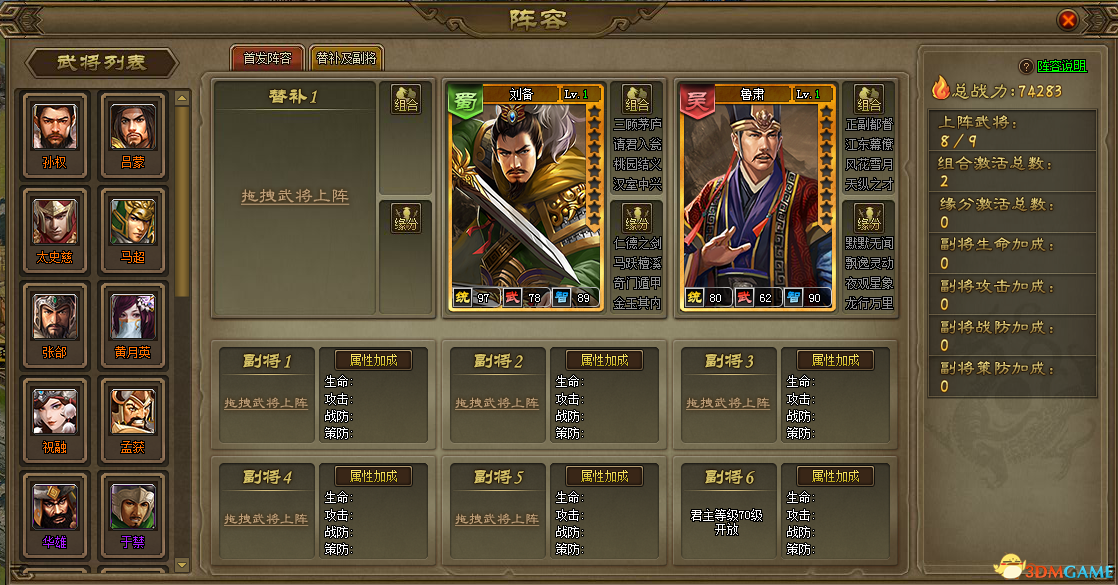Open the 阵容说明 link

tap(1062, 66)
